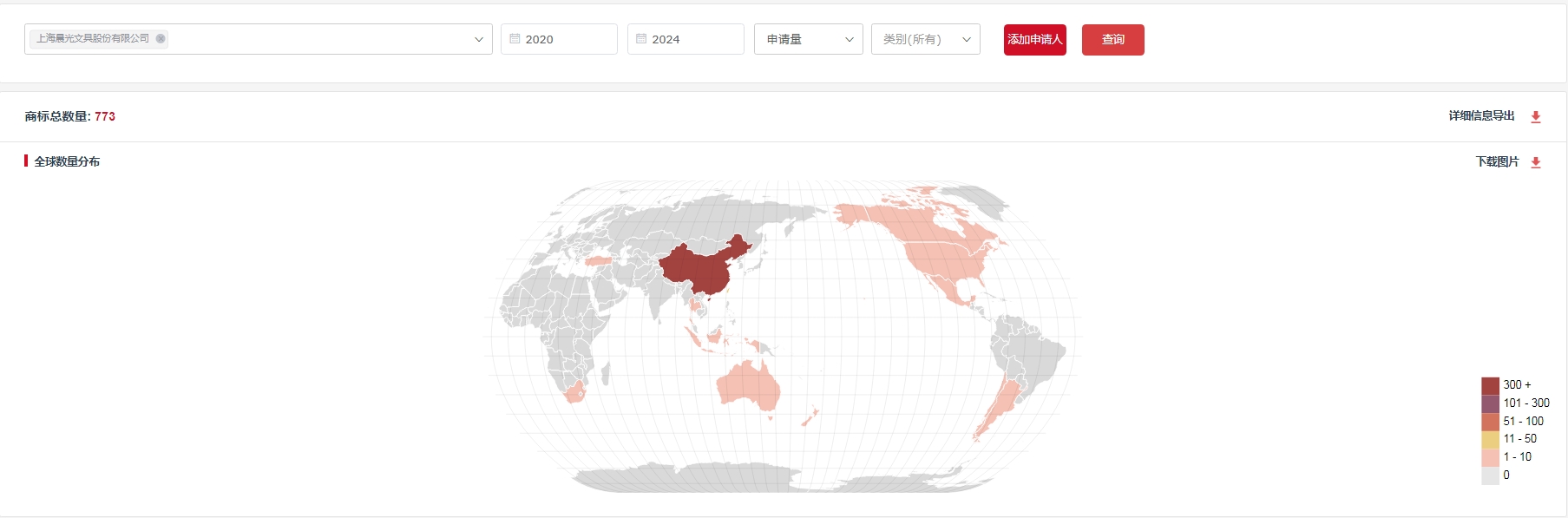Click the 300 + legend swatch

(x=1490, y=385)
